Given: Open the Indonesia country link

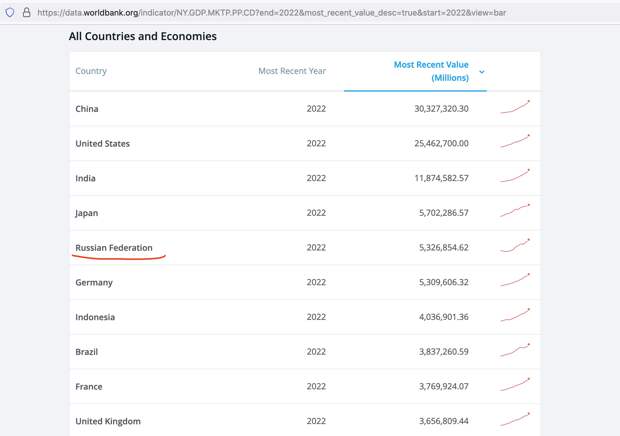Looking at the screenshot, I should [95, 317].
